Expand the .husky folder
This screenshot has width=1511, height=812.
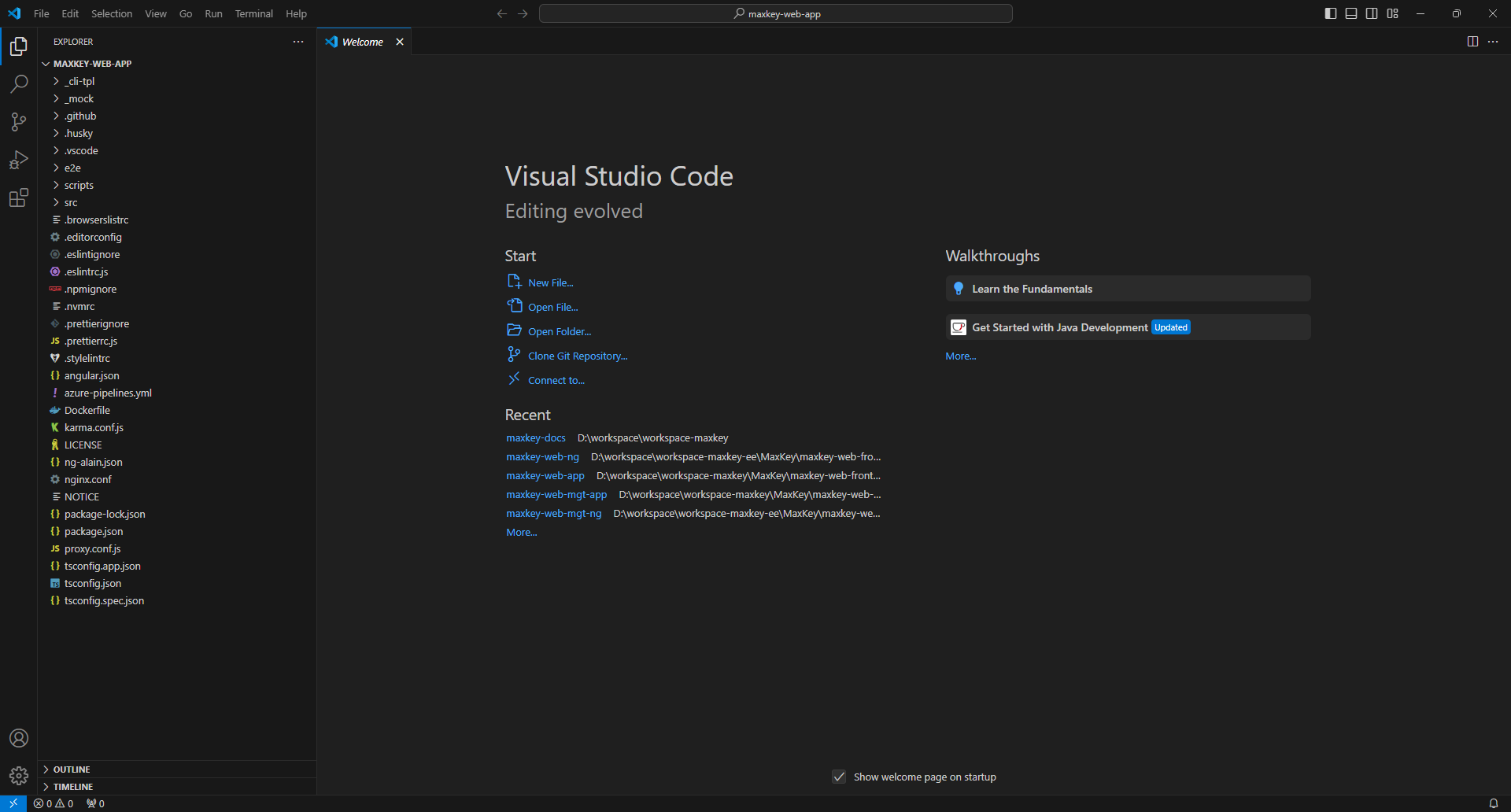point(177,133)
